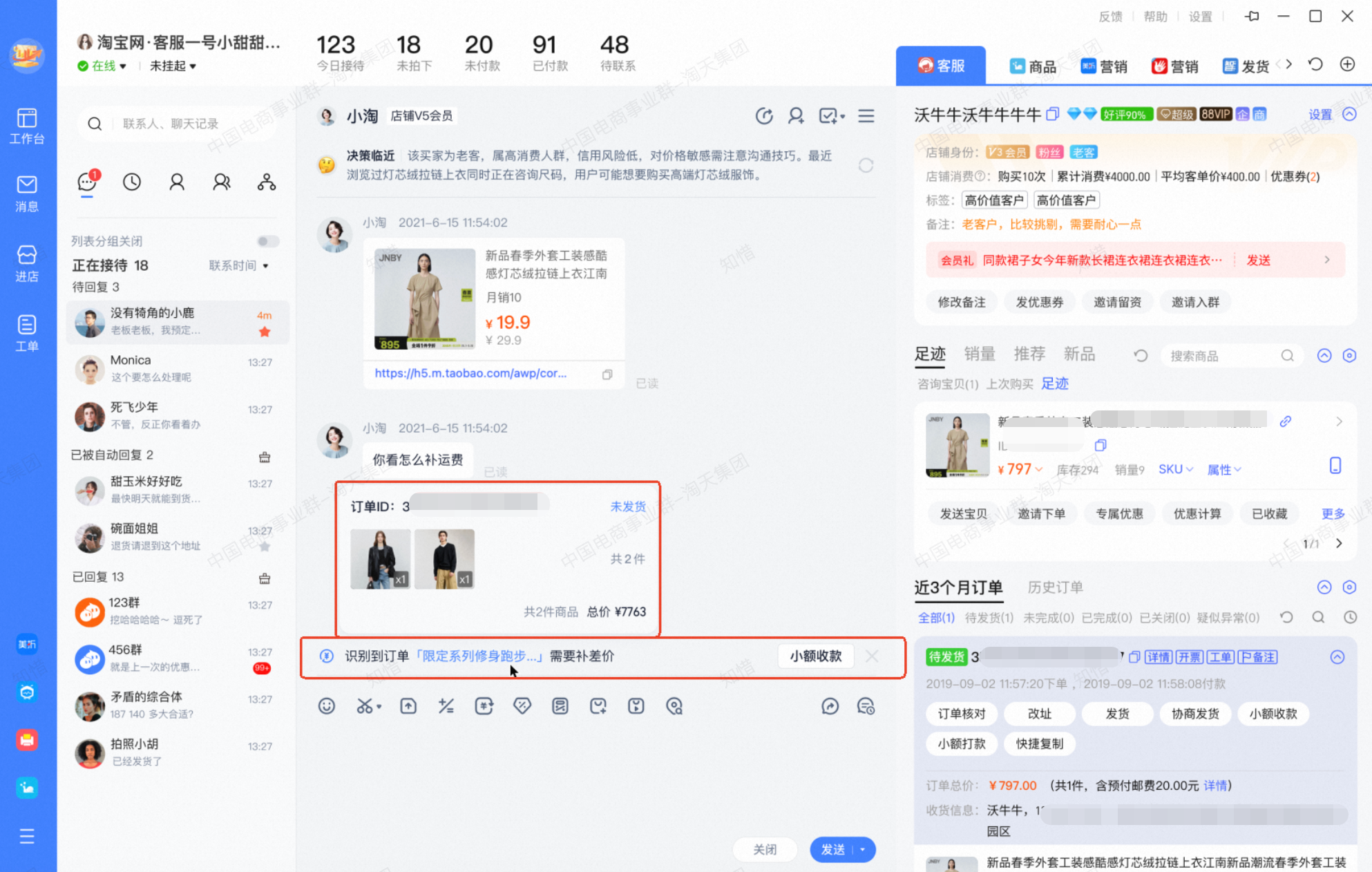Click the refresh icon beside 足迹 tabs
1372x872 pixels.
click(x=1141, y=355)
